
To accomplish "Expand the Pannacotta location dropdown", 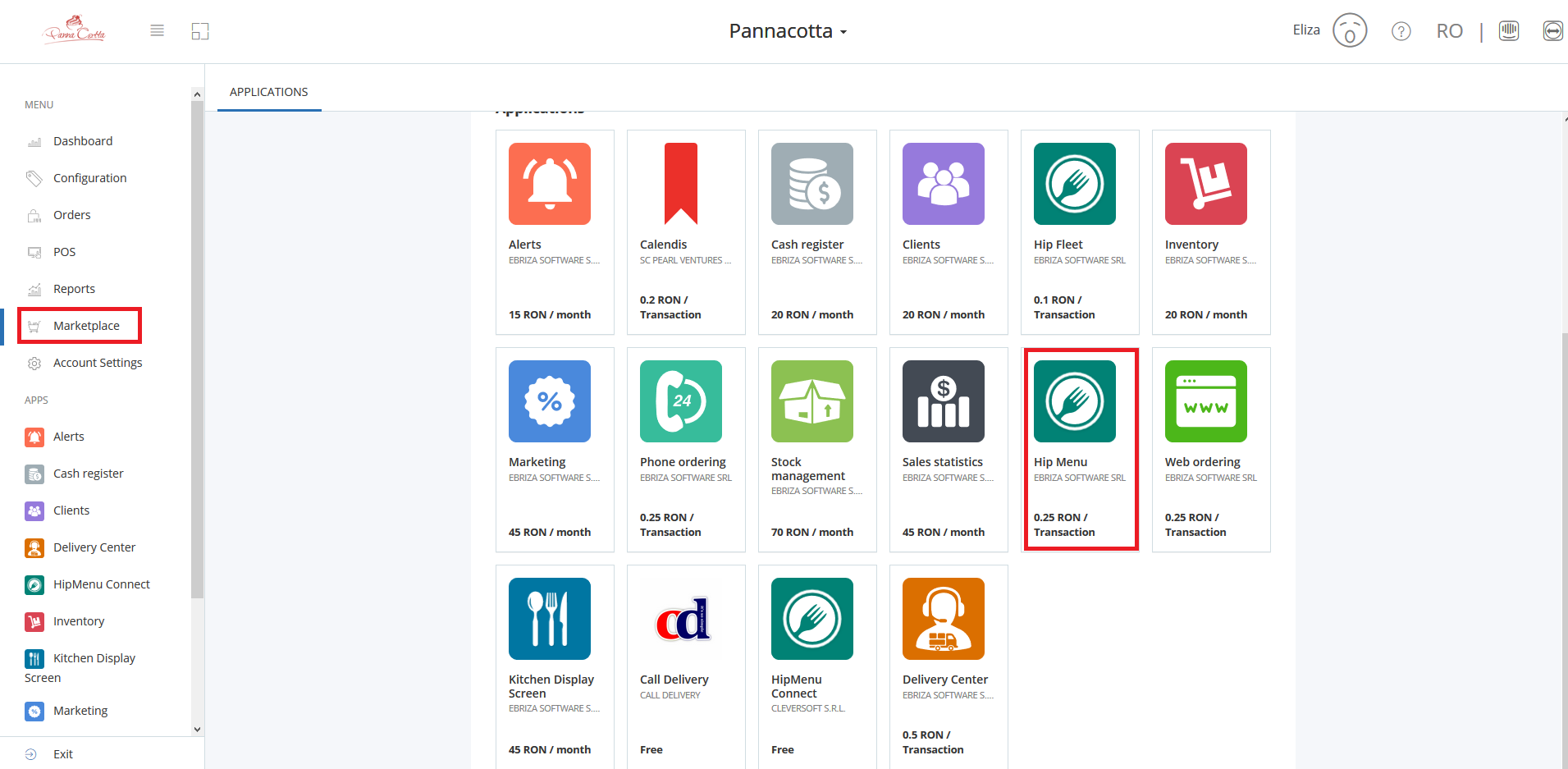I will 788,31.
